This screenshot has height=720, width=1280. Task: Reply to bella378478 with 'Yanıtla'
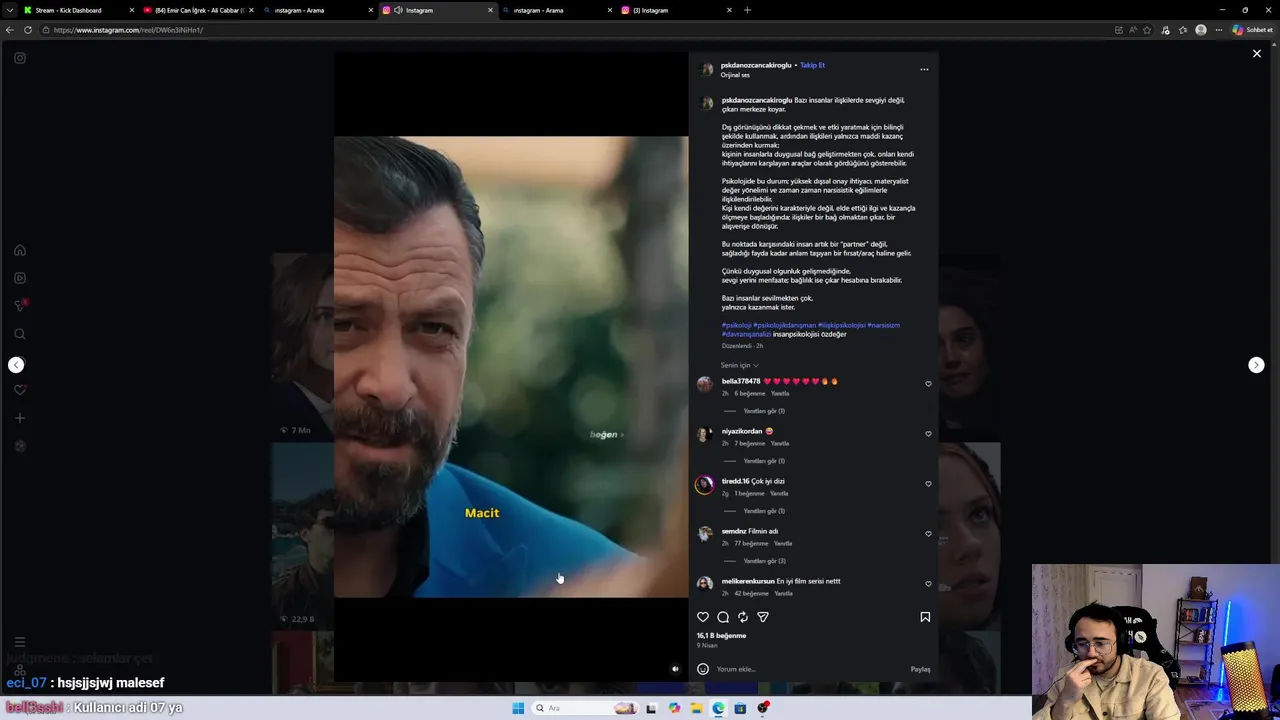pyautogui.click(x=780, y=393)
